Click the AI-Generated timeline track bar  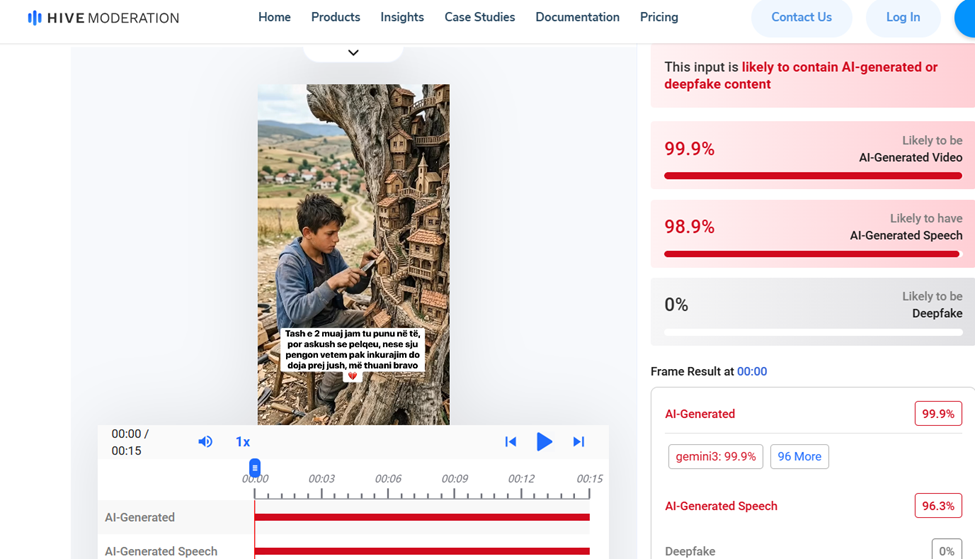click(x=422, y=517)
